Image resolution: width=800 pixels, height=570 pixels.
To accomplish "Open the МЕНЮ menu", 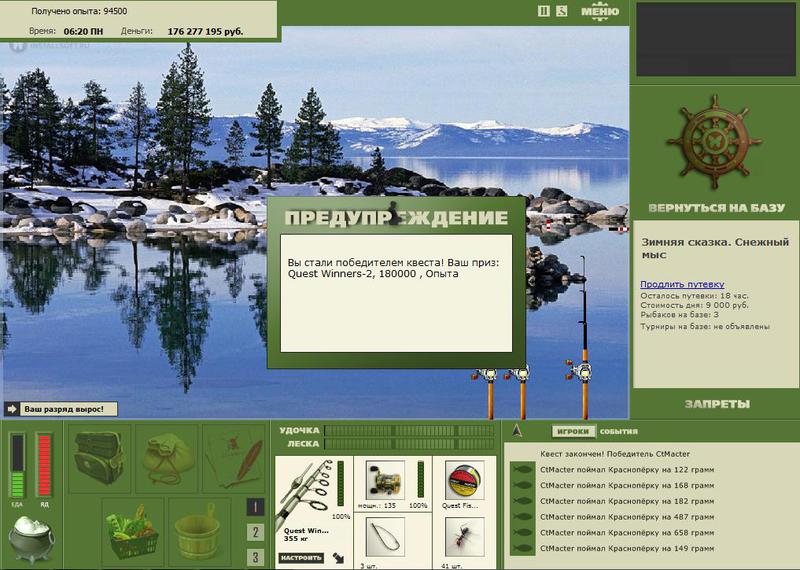I will tap(600, 11).
